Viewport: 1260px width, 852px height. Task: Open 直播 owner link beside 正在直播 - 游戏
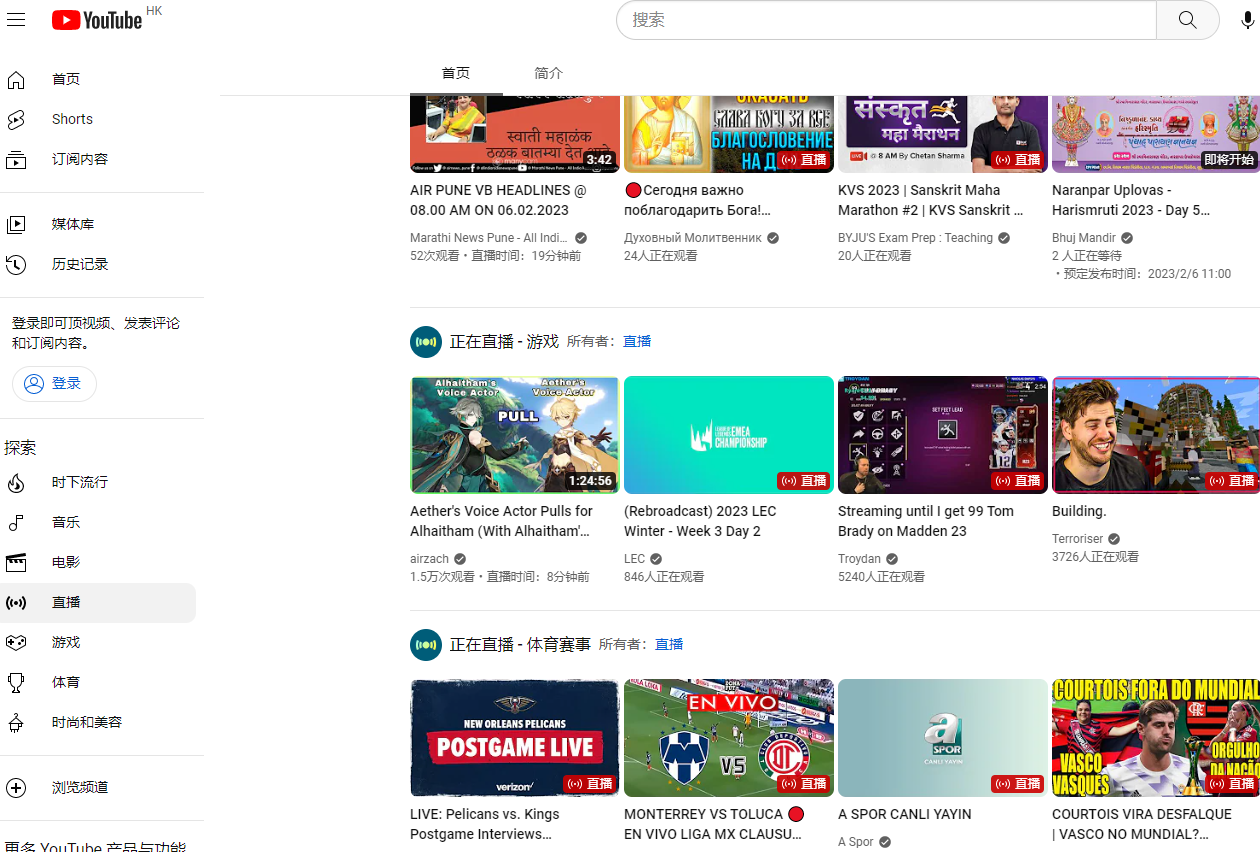click(637, 342)
